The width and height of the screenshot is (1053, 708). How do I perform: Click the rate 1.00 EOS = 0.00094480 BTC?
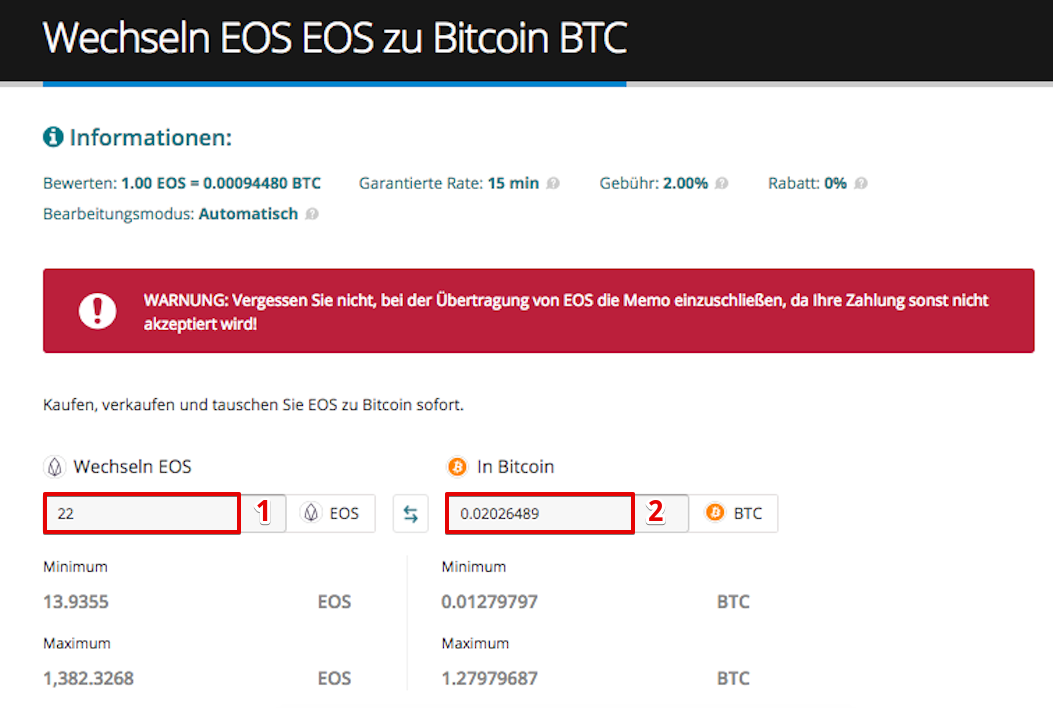pyautogui.click(x=221, y=183)
